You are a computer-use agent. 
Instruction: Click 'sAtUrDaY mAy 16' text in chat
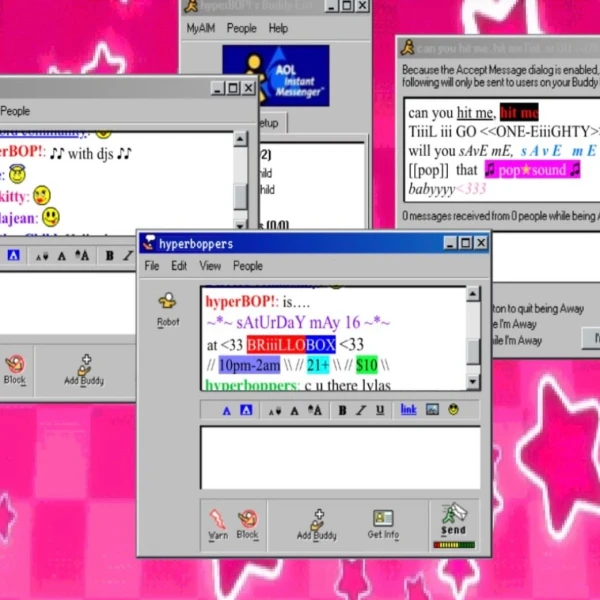(x=298, y=323)
